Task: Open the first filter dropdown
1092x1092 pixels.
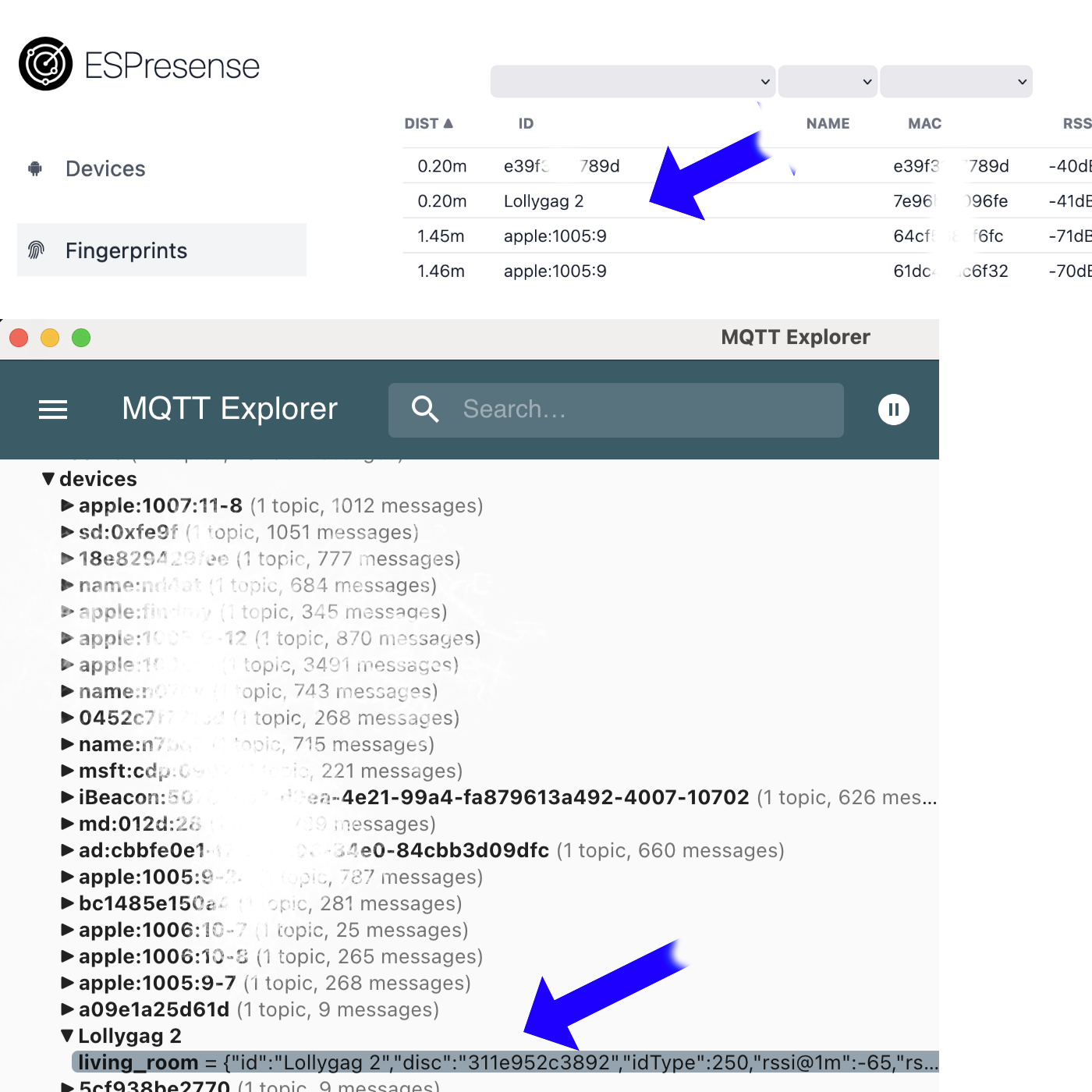Action: coord(632,81)
